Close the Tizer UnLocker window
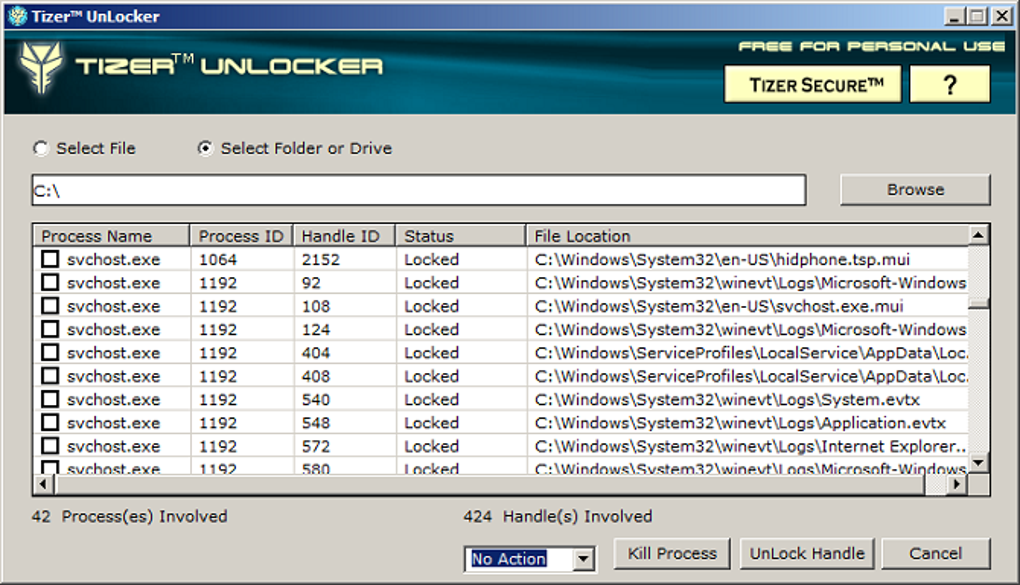This screenshot has width=1020, height=585. click(1001, 16)
